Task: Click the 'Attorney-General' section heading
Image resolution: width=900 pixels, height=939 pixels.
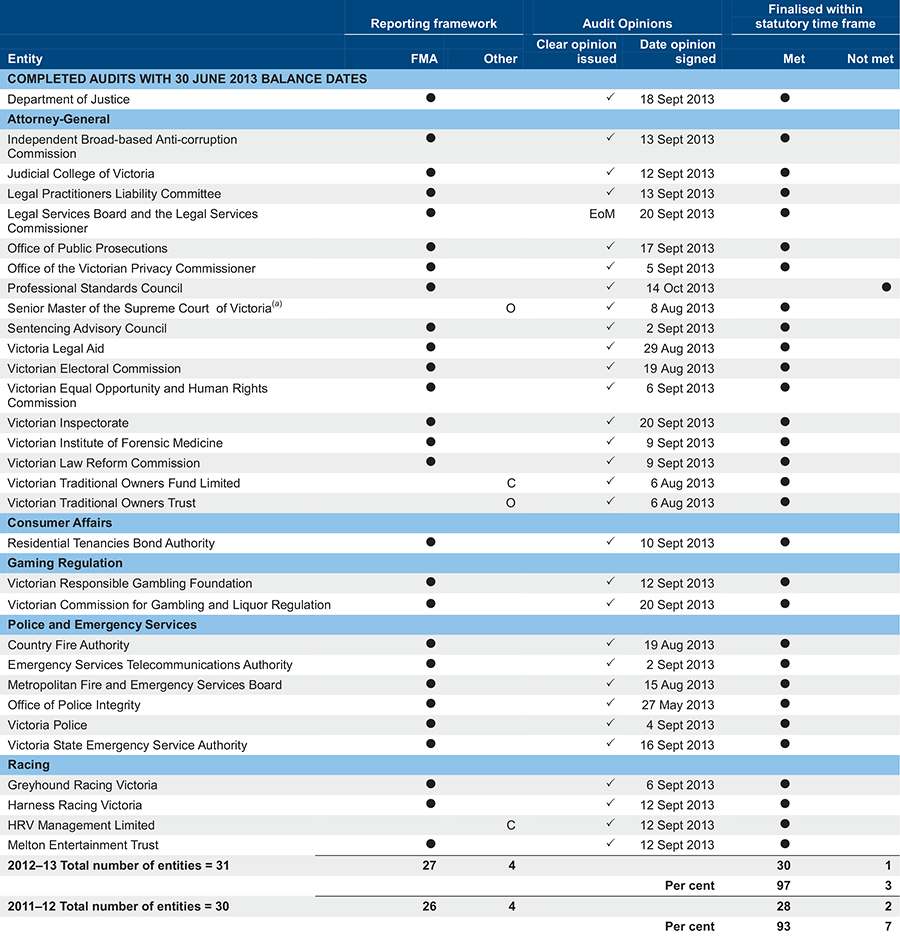Action: coord(59,119)
